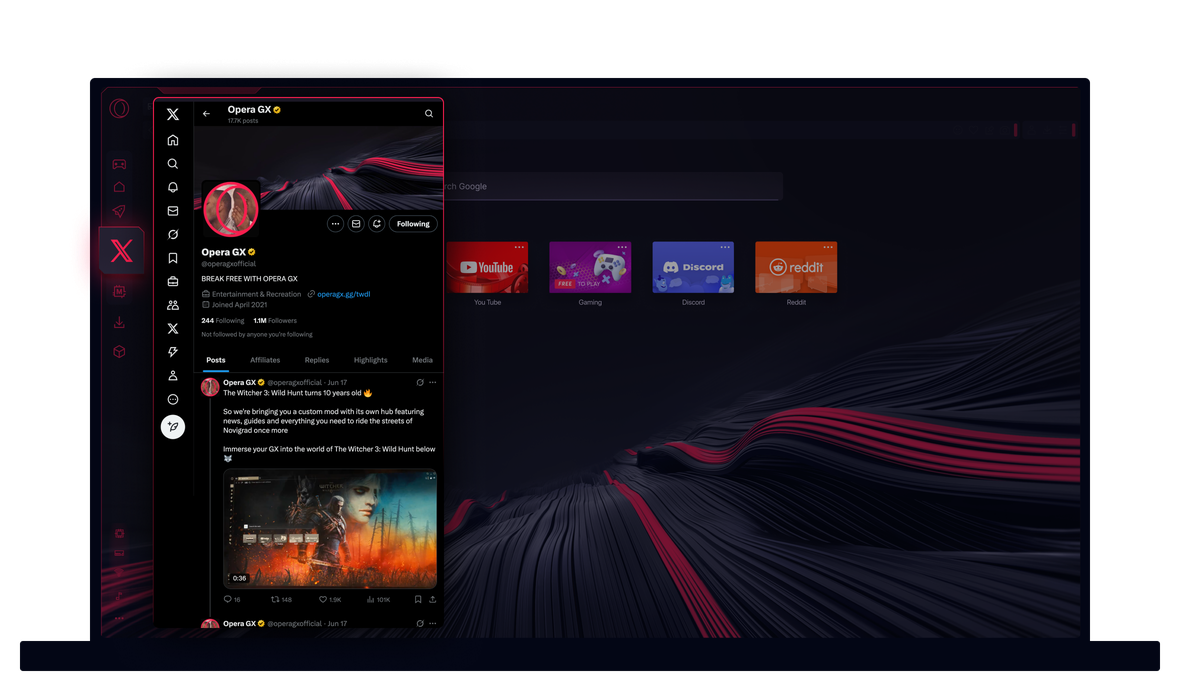This screenshot has height=682, width=1180.
Task: View analytics showing 101K views
Action: [x=379, y=600]
